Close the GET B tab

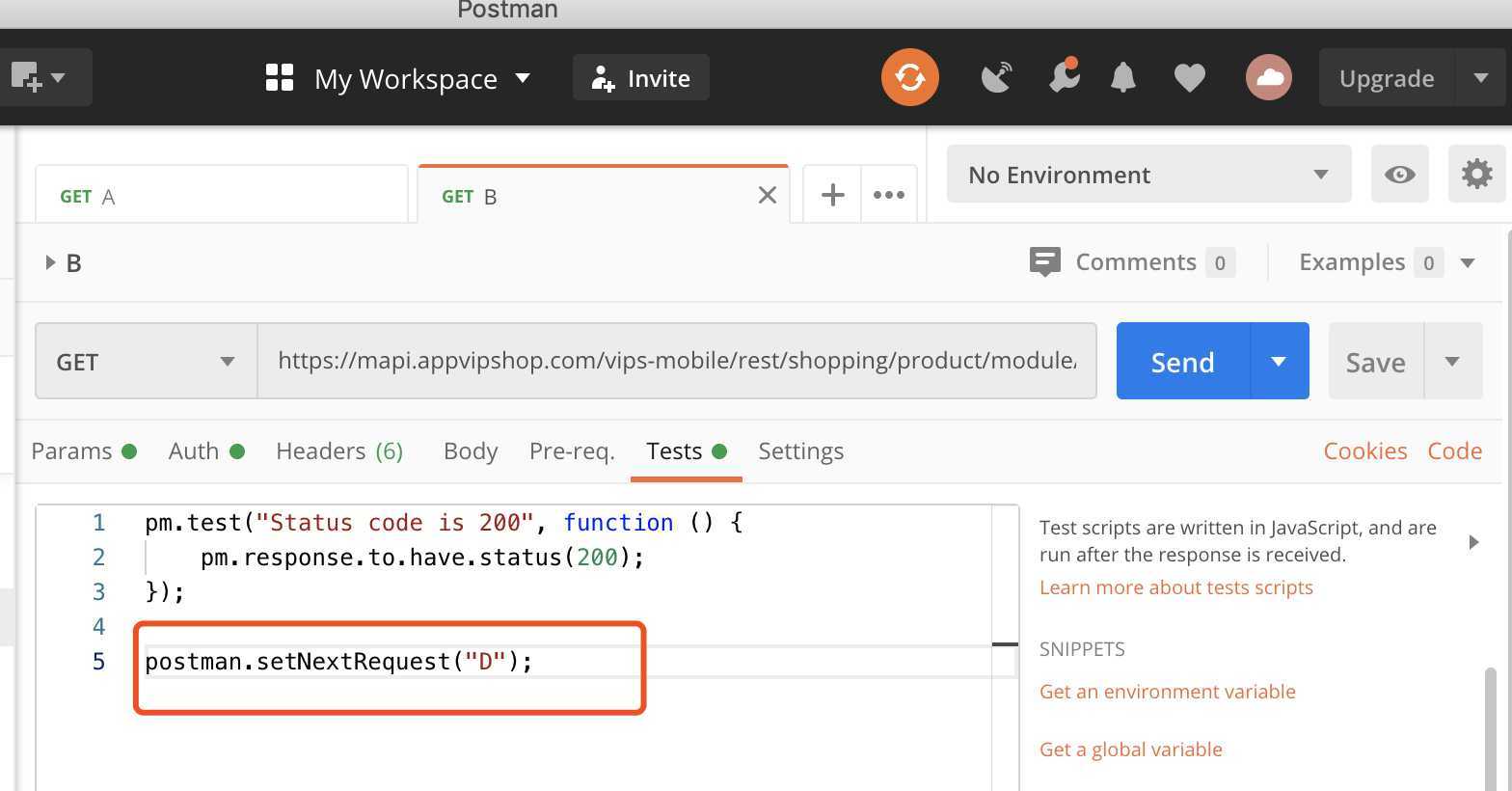(768, 196)
